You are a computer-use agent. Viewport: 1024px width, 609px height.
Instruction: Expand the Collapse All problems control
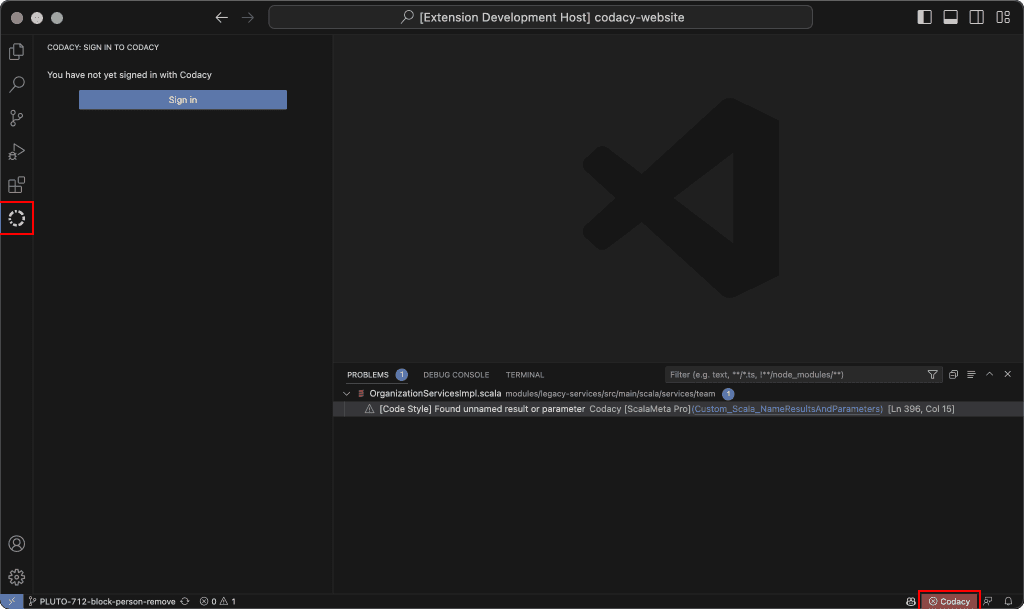pyautogui.click(x=953, y=374)
